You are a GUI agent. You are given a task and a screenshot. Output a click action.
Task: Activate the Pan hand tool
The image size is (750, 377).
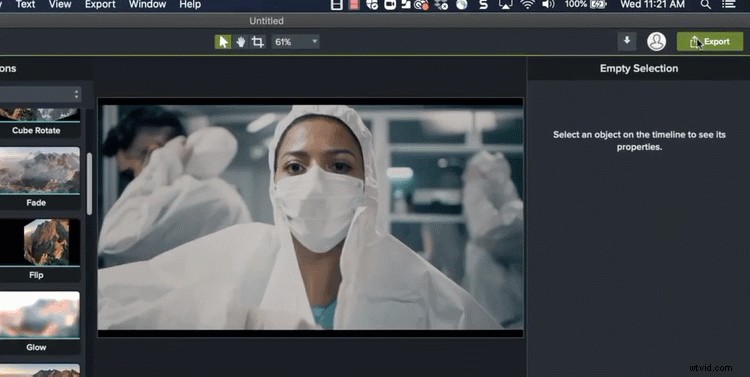241,42
